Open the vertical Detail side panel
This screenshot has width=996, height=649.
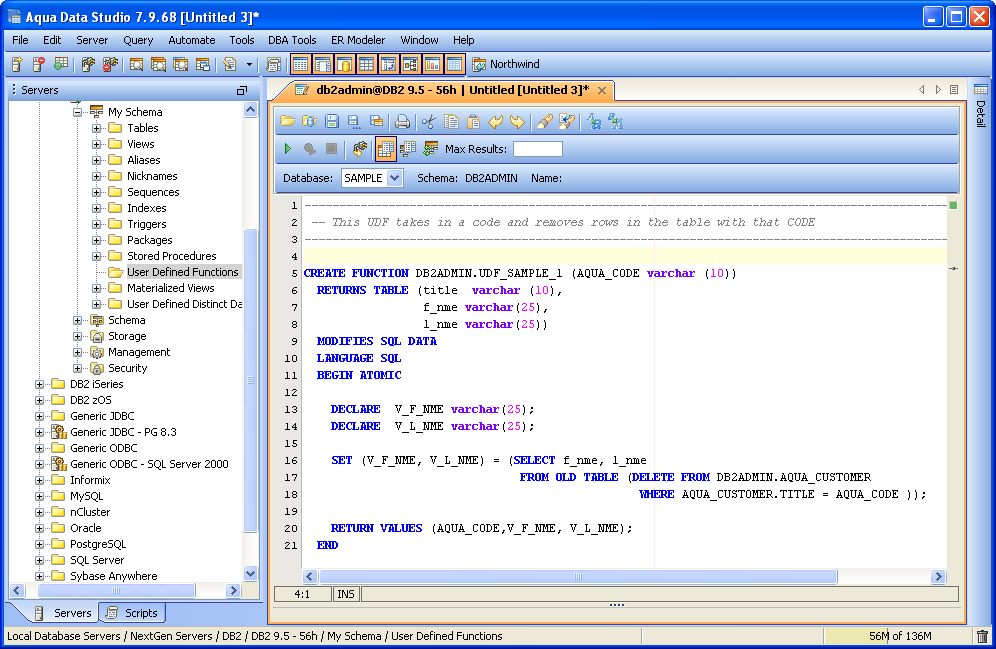tap(980, 110)
